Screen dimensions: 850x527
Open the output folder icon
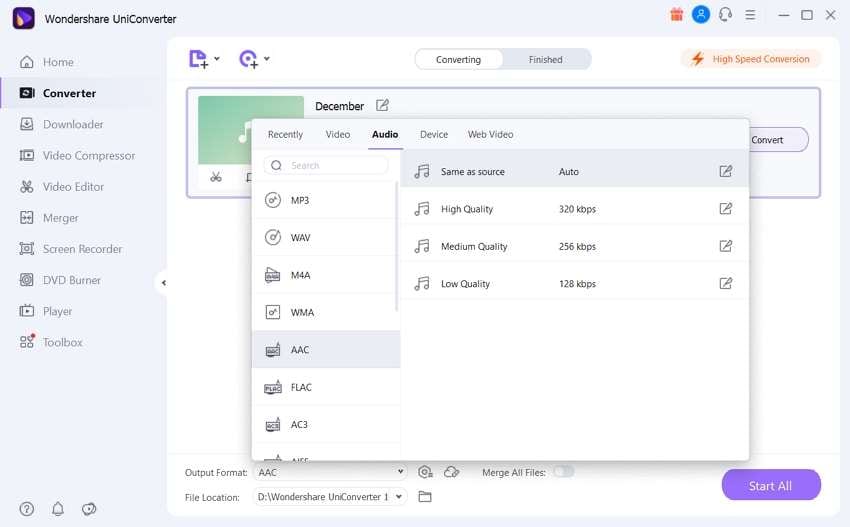[425, 497]
